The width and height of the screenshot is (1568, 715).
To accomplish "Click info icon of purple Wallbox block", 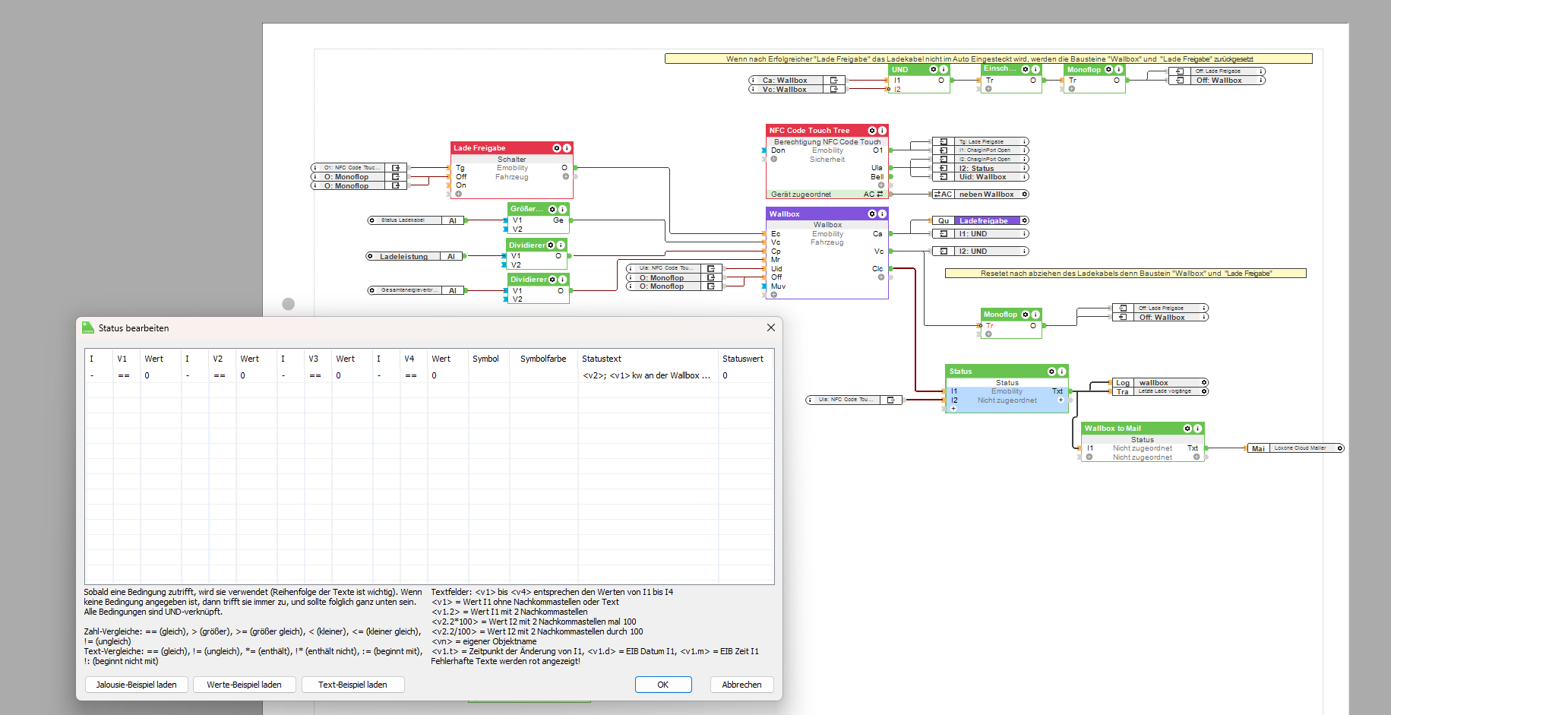I will pos(882,214).
